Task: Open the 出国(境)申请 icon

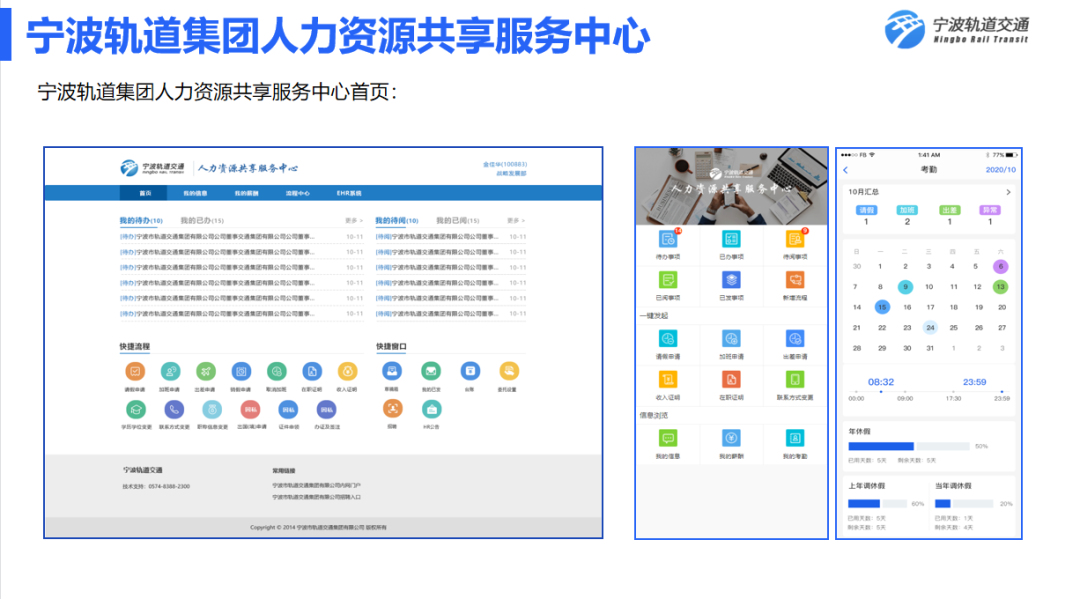Action: coord(250,410)
